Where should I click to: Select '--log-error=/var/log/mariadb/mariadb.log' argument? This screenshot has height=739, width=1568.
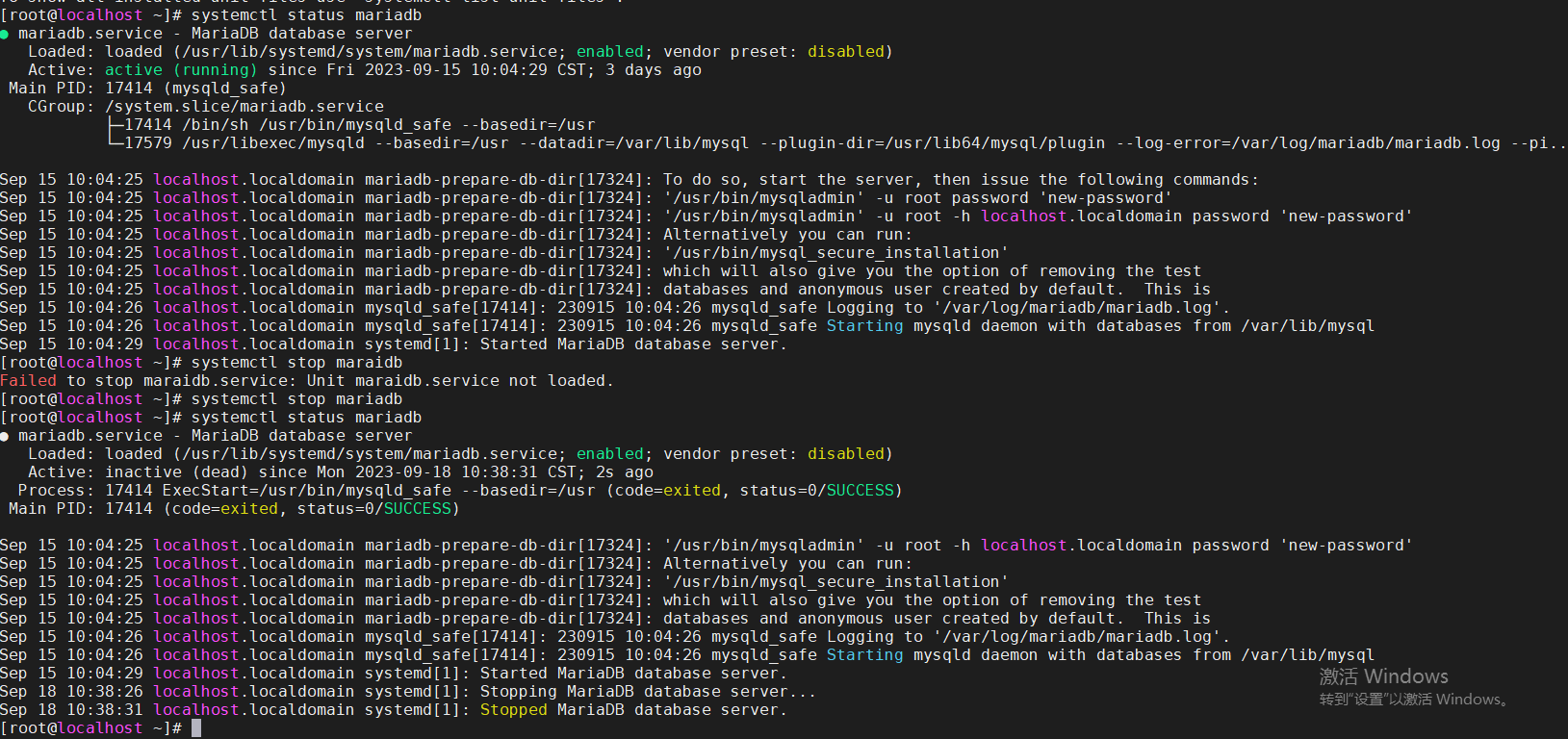(1307, 143)
